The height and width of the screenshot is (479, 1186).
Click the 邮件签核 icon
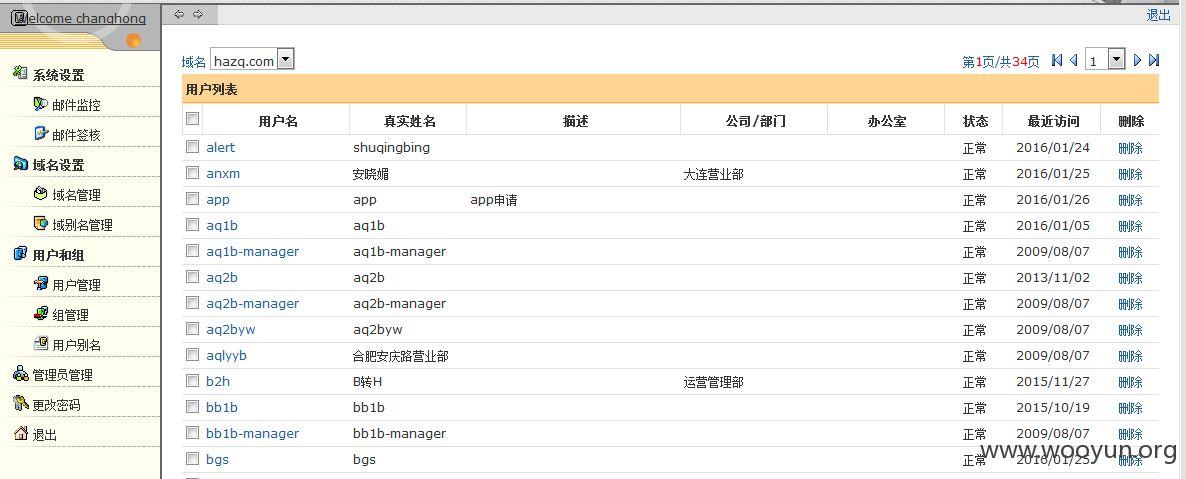41,134
